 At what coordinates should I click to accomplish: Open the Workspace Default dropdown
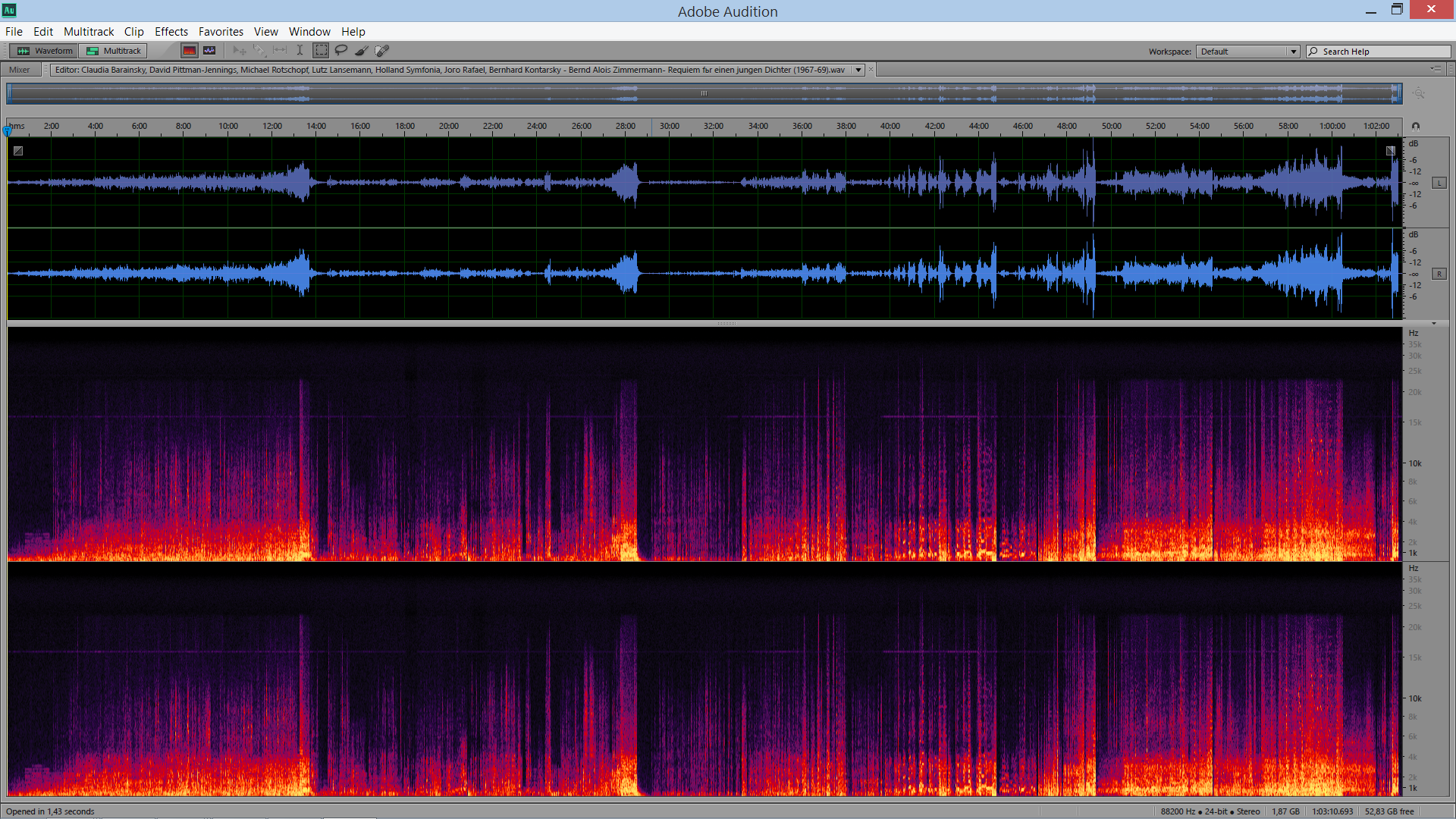[x=1247, y=52]
